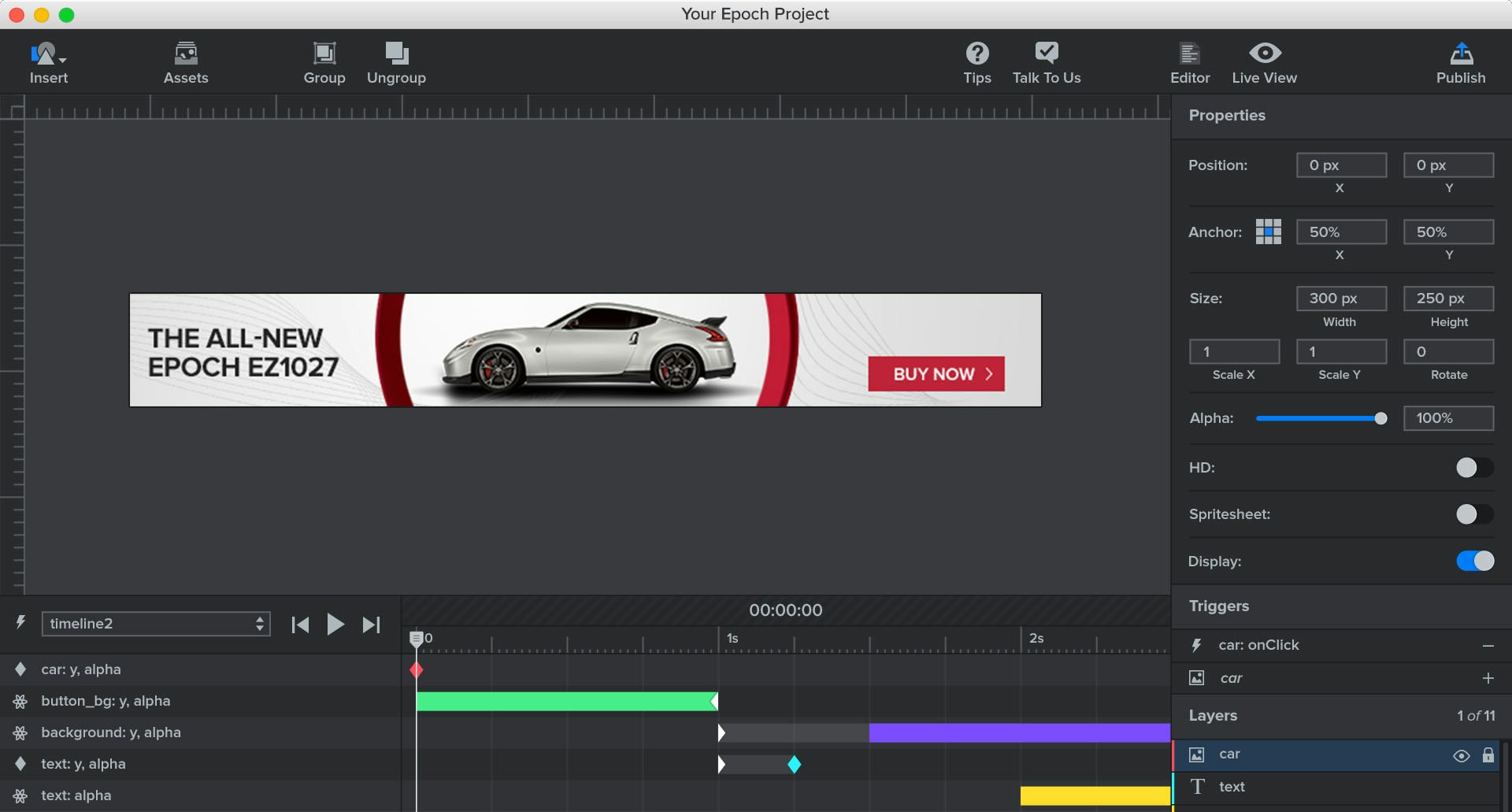The image size is (1512, 812).
Task: Group the selected layers
Action: [x=324, y=63]
